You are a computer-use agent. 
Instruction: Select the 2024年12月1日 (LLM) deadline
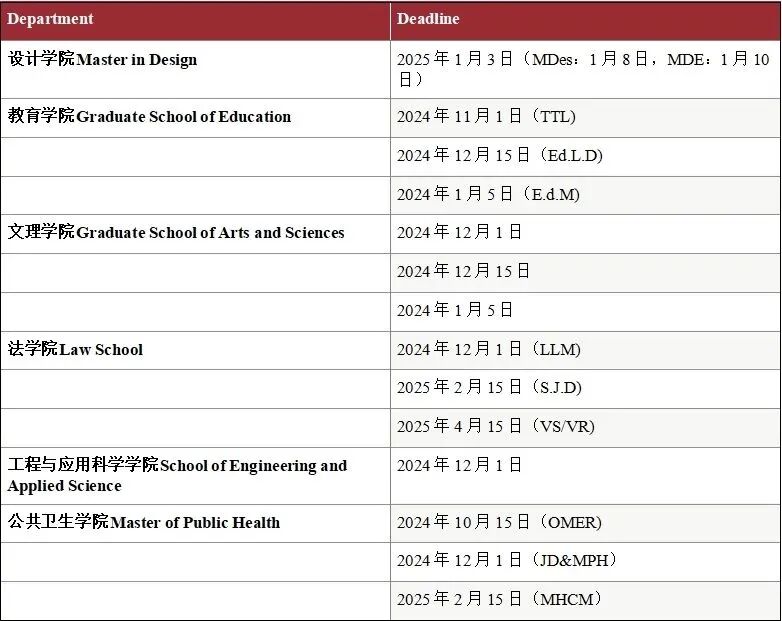point(586,351)
